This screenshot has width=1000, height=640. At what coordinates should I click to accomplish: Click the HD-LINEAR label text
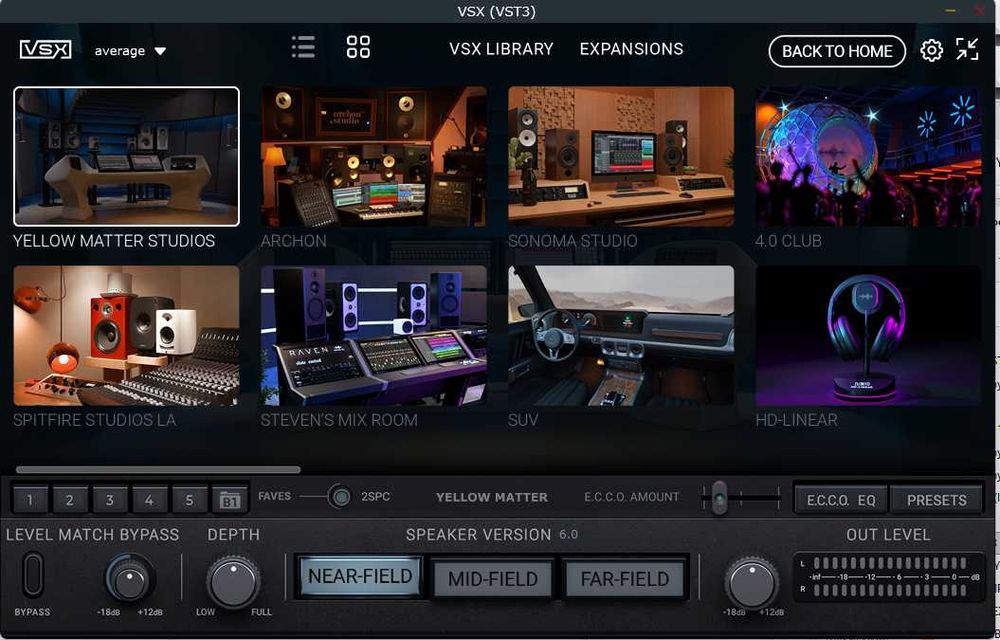click(797, 420)
